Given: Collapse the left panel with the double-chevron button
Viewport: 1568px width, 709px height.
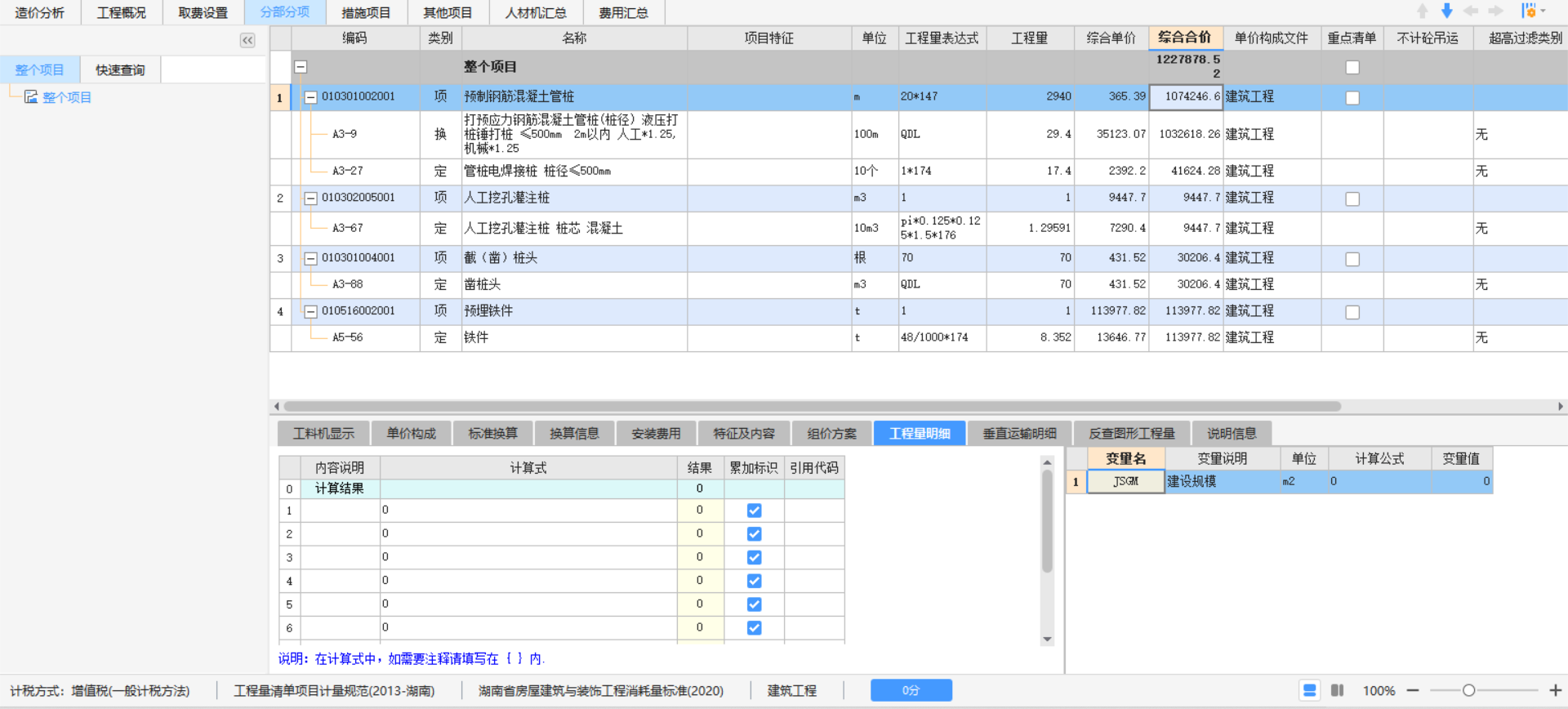Looking at the screenshot, I should 247,40.
